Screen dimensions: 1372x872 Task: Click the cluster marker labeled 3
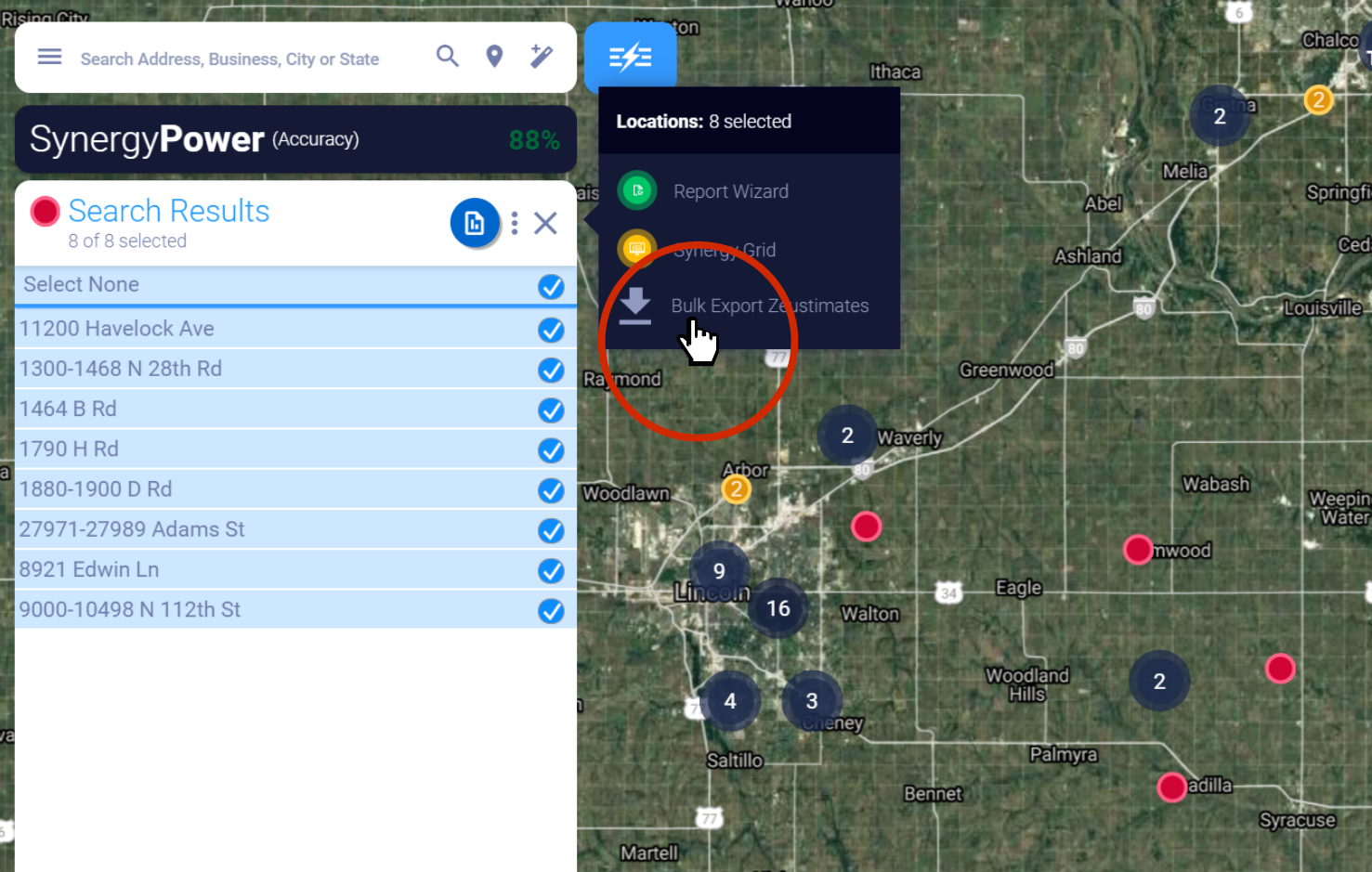tap(812, 701)
